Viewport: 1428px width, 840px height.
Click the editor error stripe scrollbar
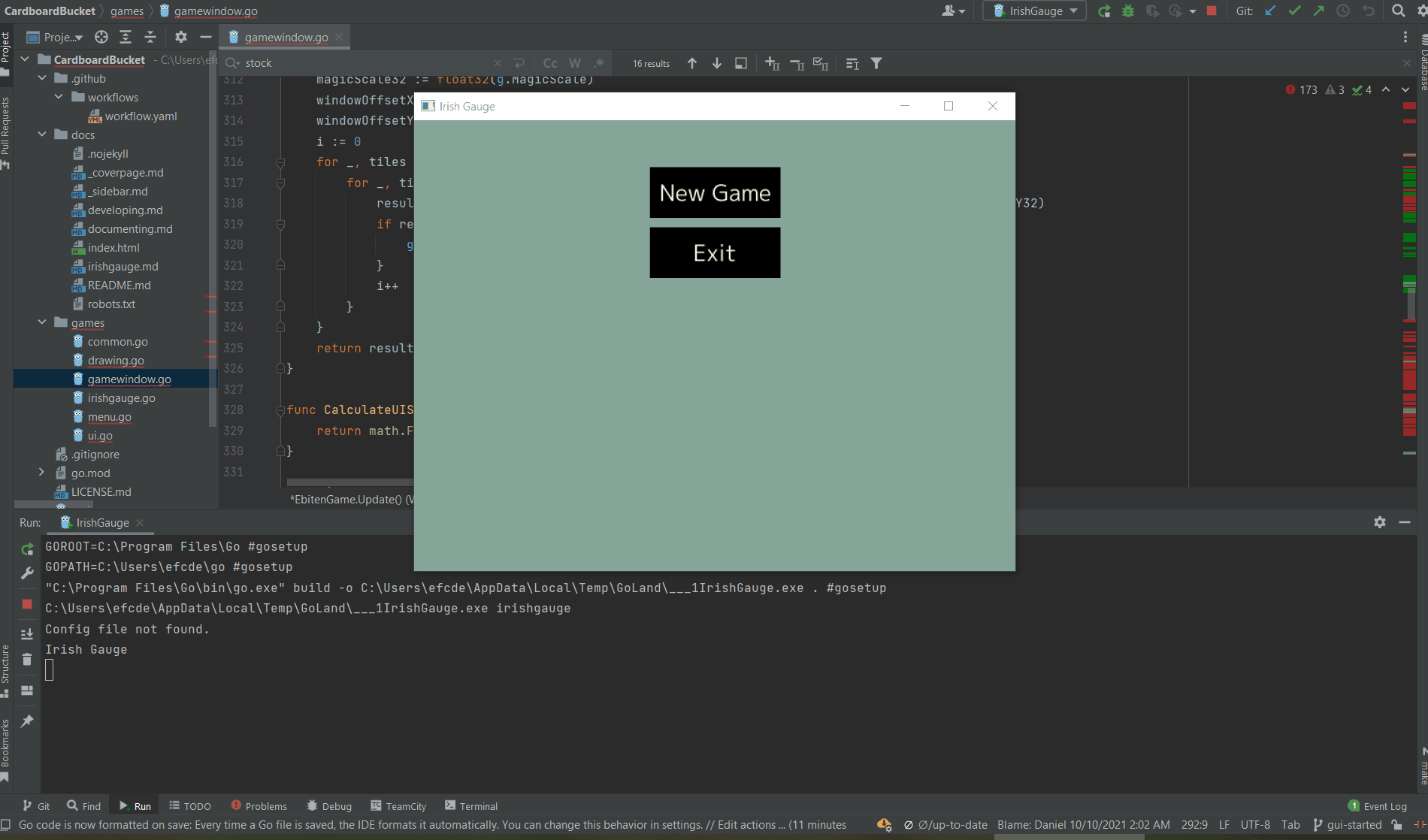pyautogui.click(x=1409, y=301)
